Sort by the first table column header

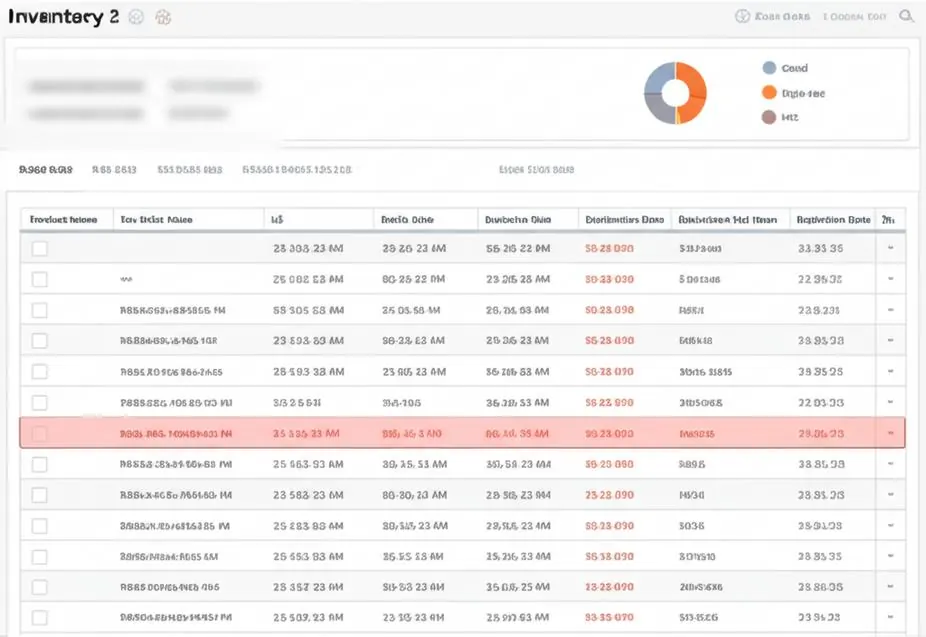click(63, 220)
